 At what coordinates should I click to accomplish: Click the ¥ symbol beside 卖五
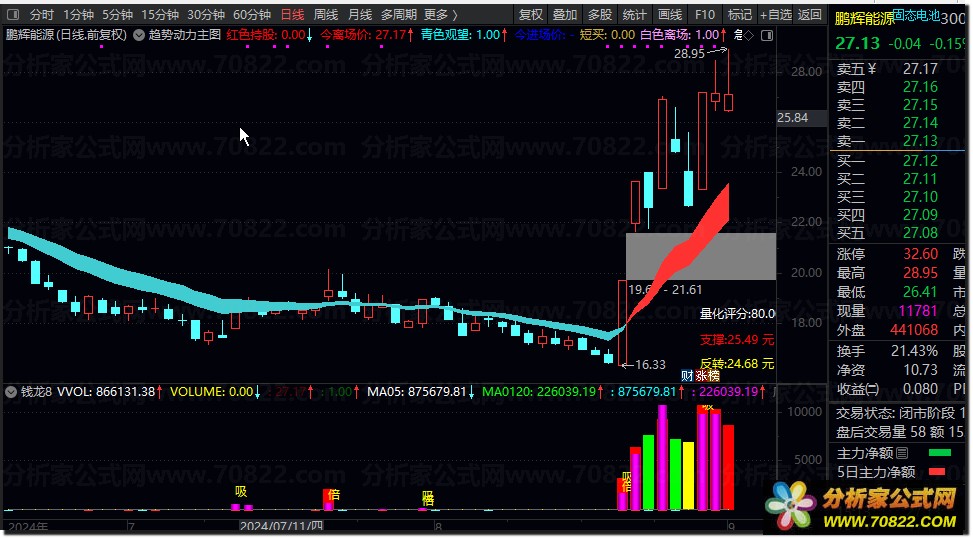(872, 69)
